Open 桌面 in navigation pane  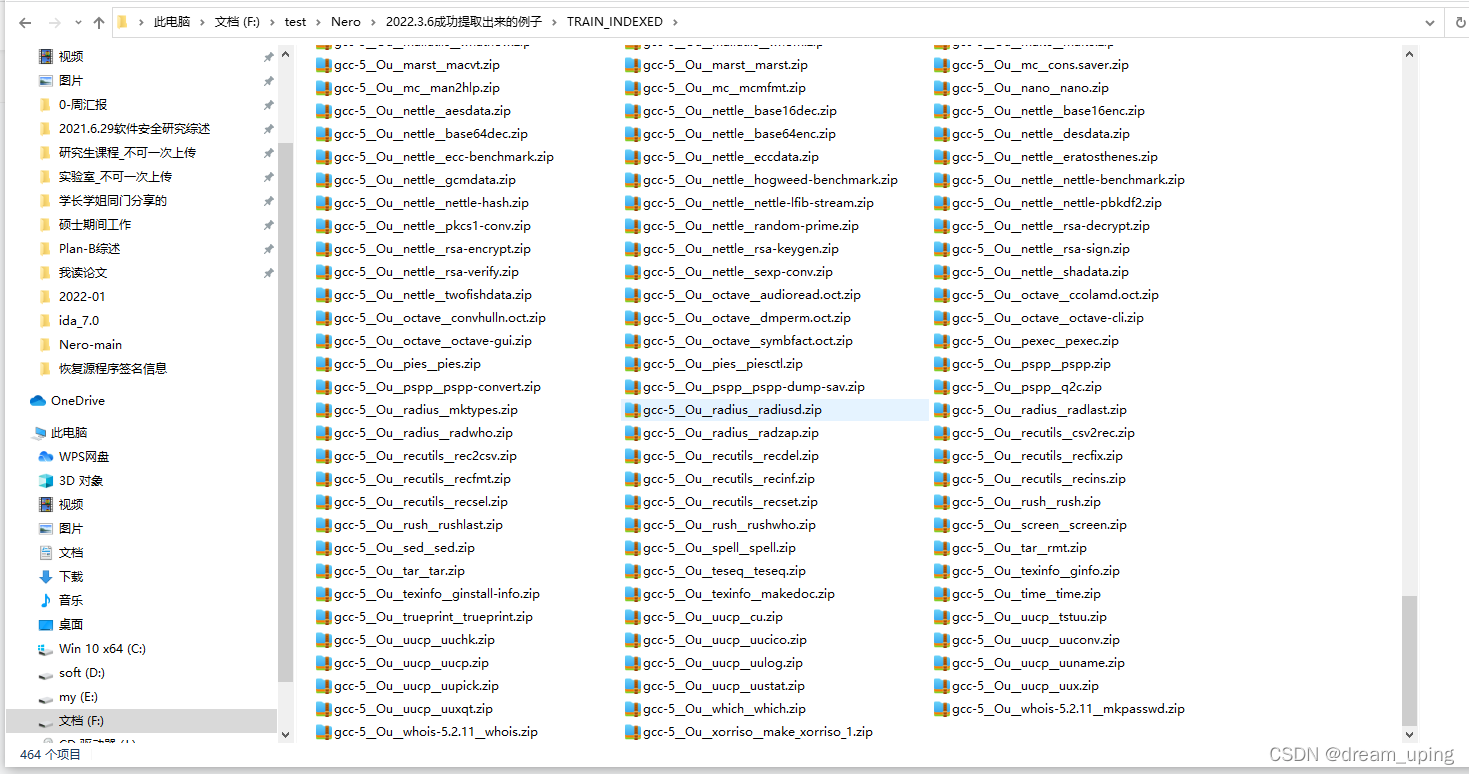click(x=71, y=625)
